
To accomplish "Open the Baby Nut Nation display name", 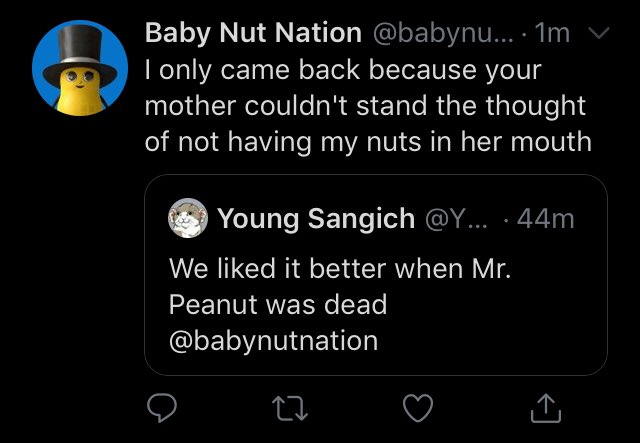I will [253, 33].
